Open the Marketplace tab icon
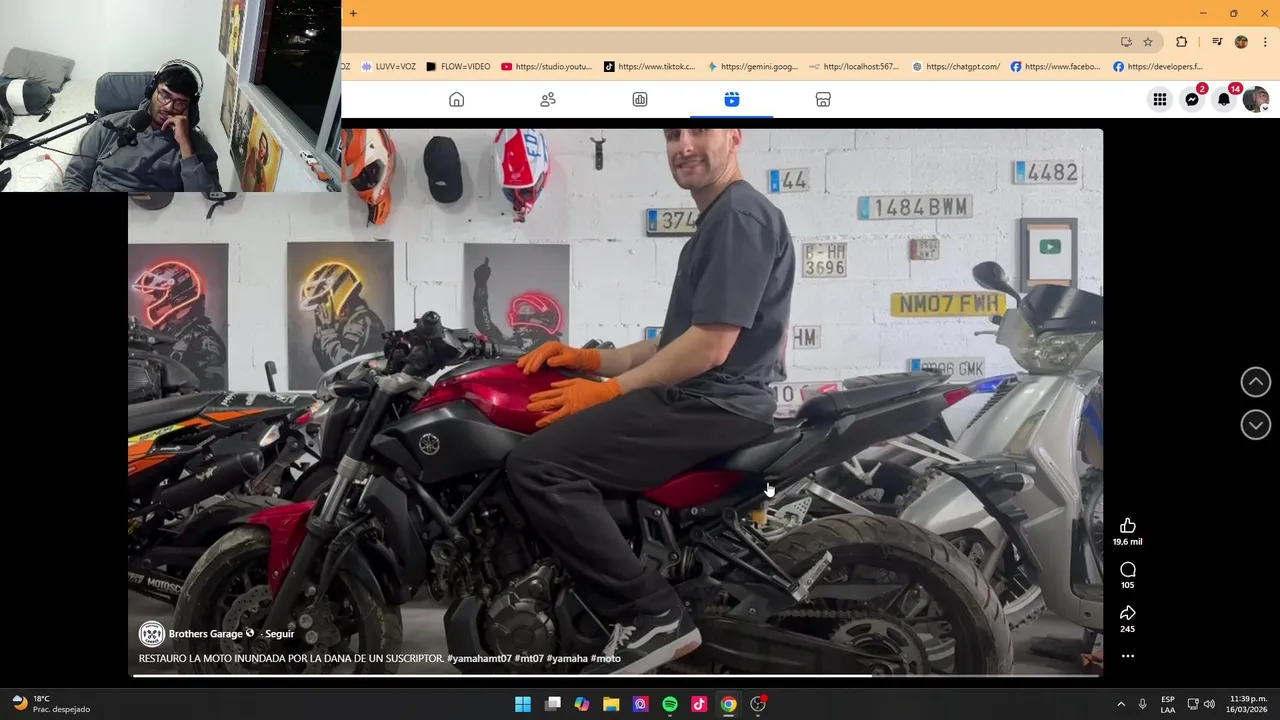Image resolution: width=1280 pixels, height=720 pixels. (823, 99)
